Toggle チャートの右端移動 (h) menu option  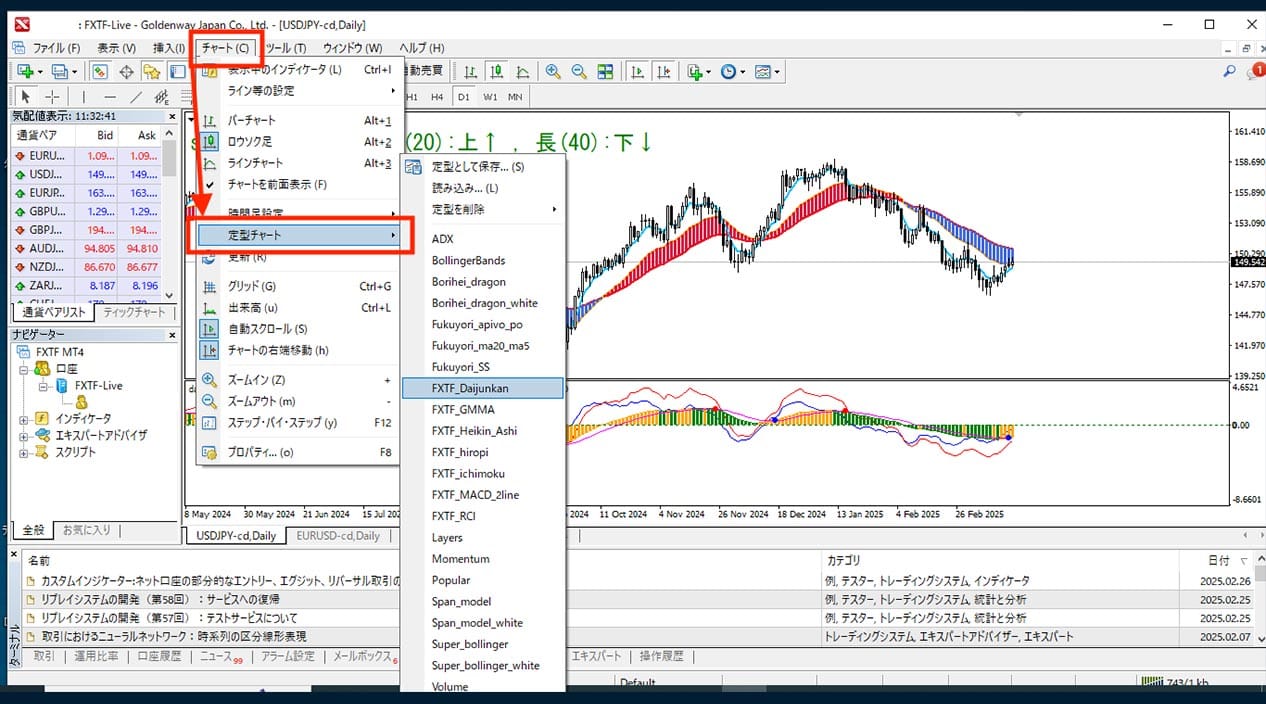click(x=298, y=350)
